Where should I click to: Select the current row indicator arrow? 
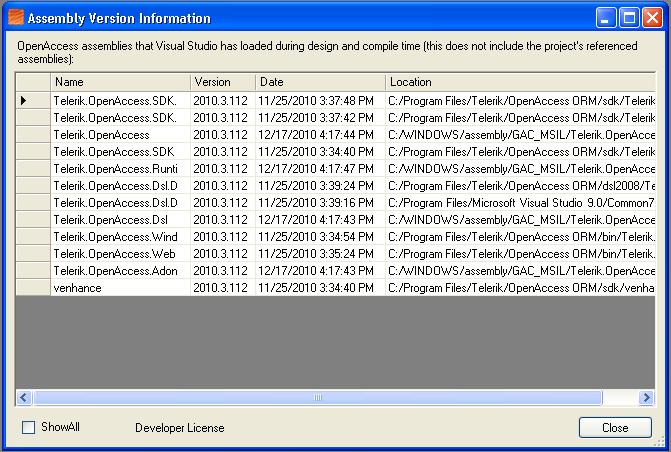click(24, 101)
